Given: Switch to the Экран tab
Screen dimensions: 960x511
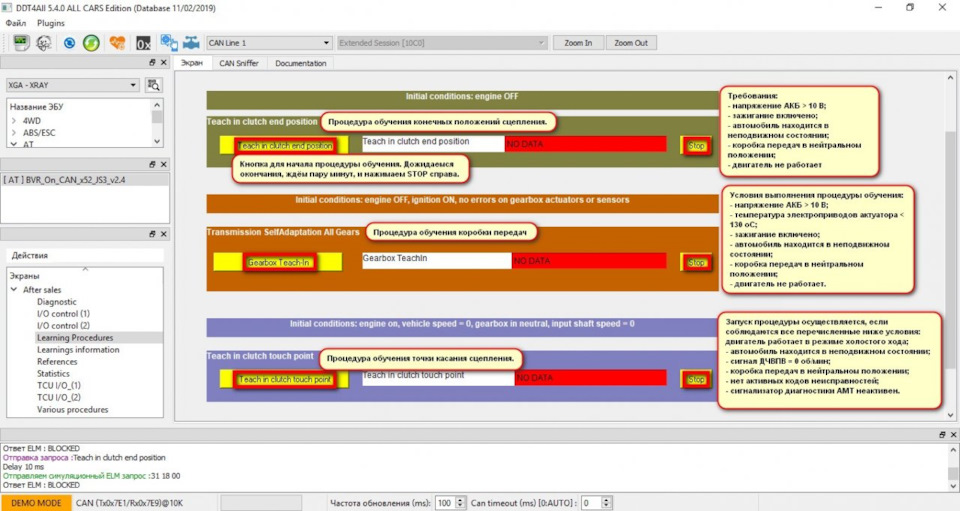Looking at the screenshot, I should point(192,63).
